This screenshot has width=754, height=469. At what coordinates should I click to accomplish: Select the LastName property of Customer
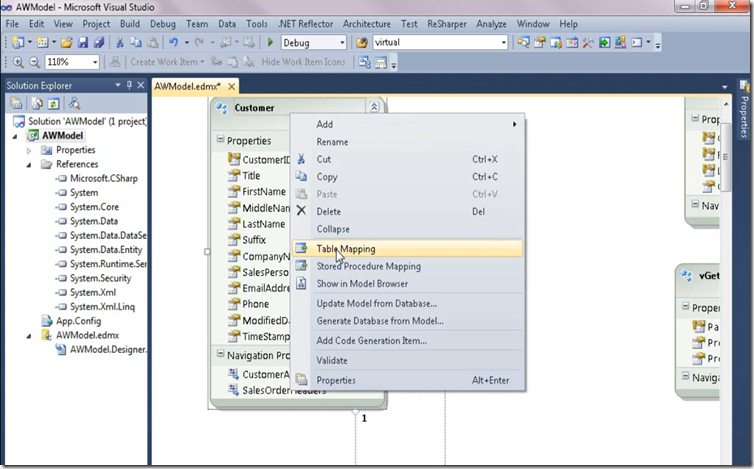coord(264,224)
